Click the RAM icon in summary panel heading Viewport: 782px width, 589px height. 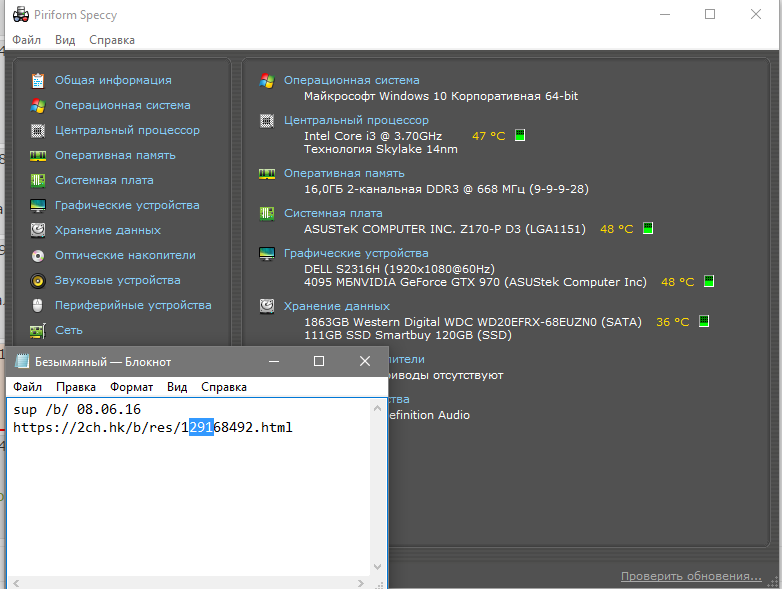(267, 174)
